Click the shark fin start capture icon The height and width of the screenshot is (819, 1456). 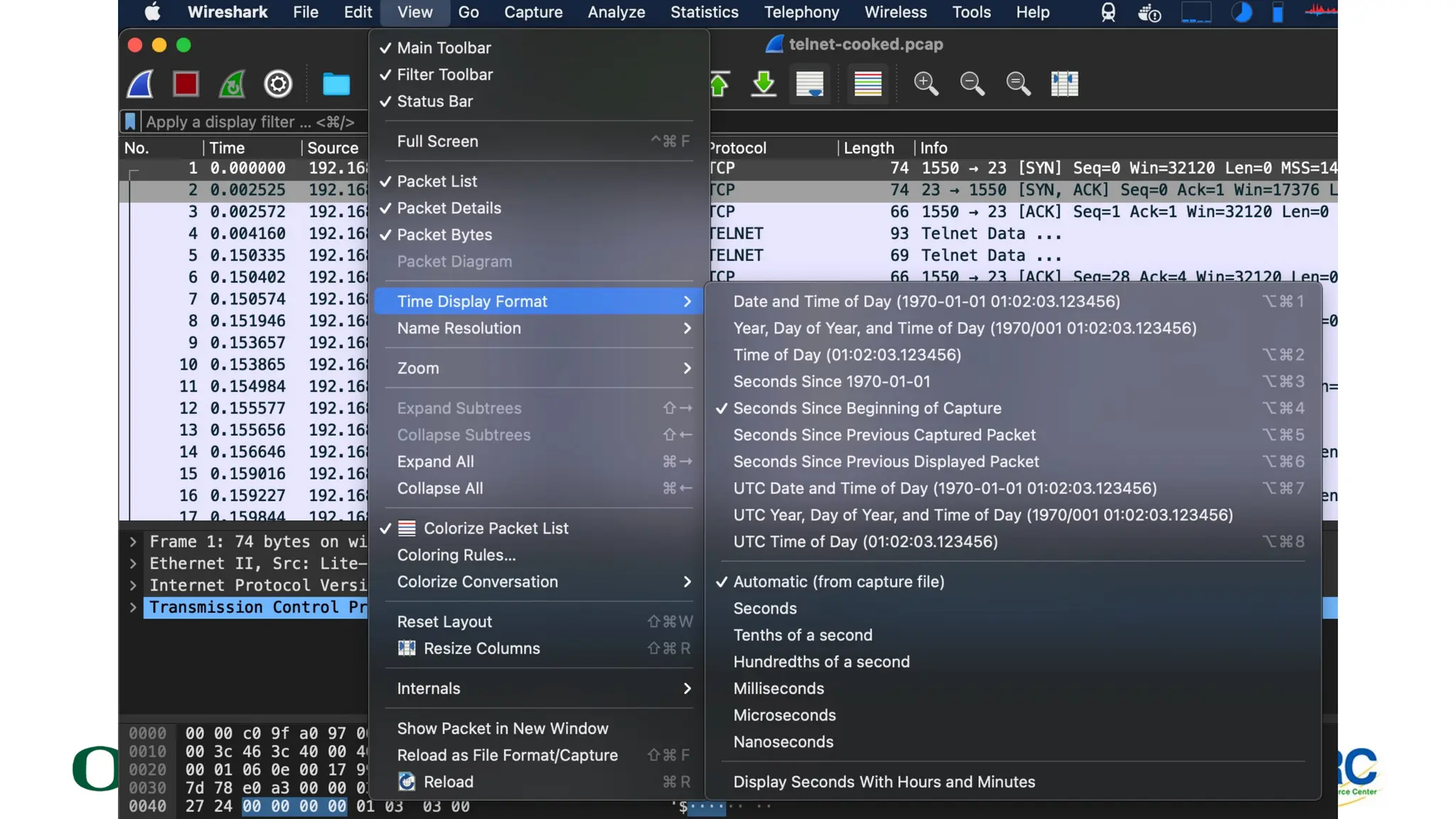click(140, 84)
